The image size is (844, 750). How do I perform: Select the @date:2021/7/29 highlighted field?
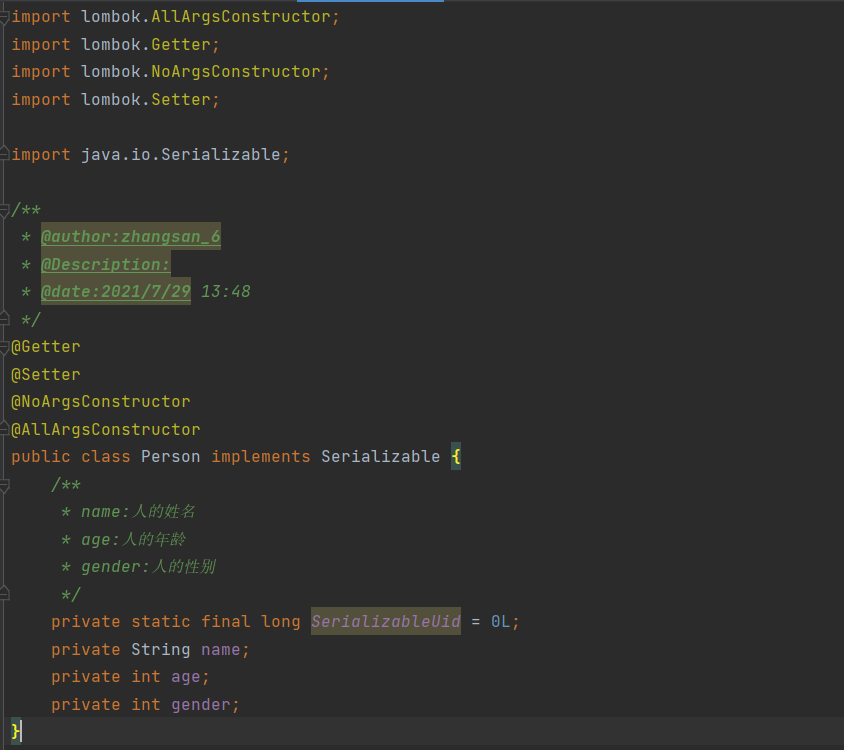tap(116, 291)
